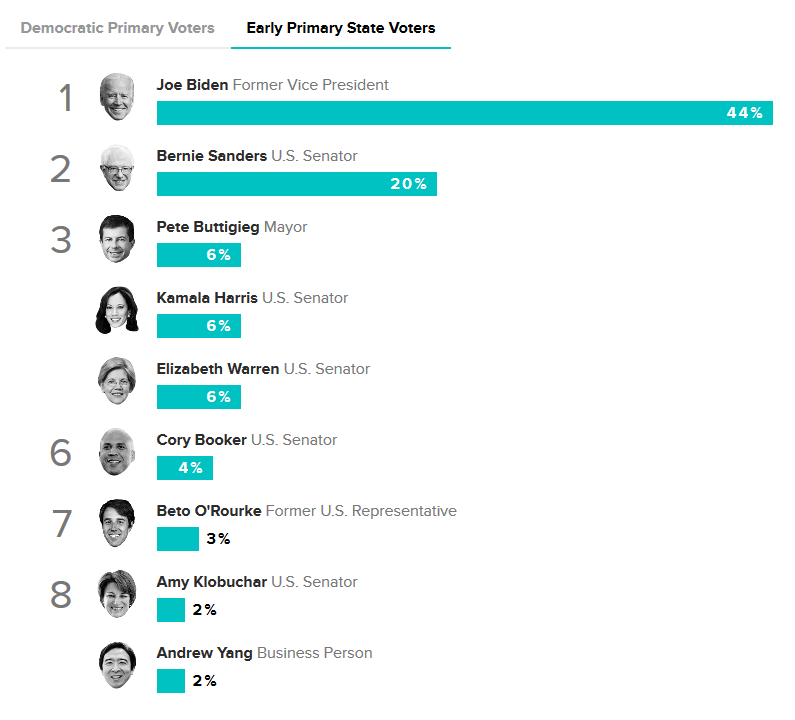Click Cory Booker's 4% bar
795x720 pixels.
click(185, 468)
